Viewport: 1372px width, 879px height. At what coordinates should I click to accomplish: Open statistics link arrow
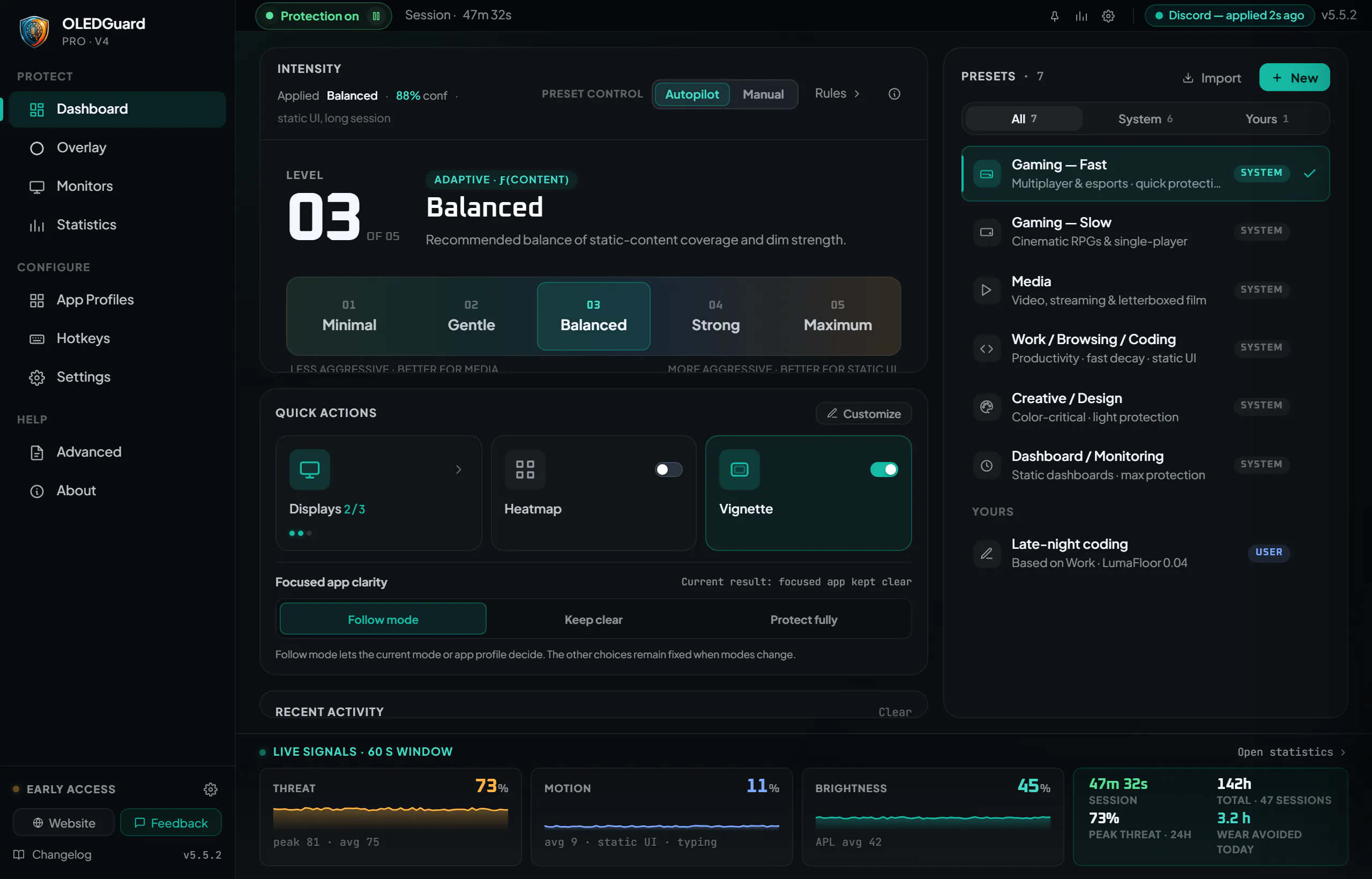[x=1343, y=753]
